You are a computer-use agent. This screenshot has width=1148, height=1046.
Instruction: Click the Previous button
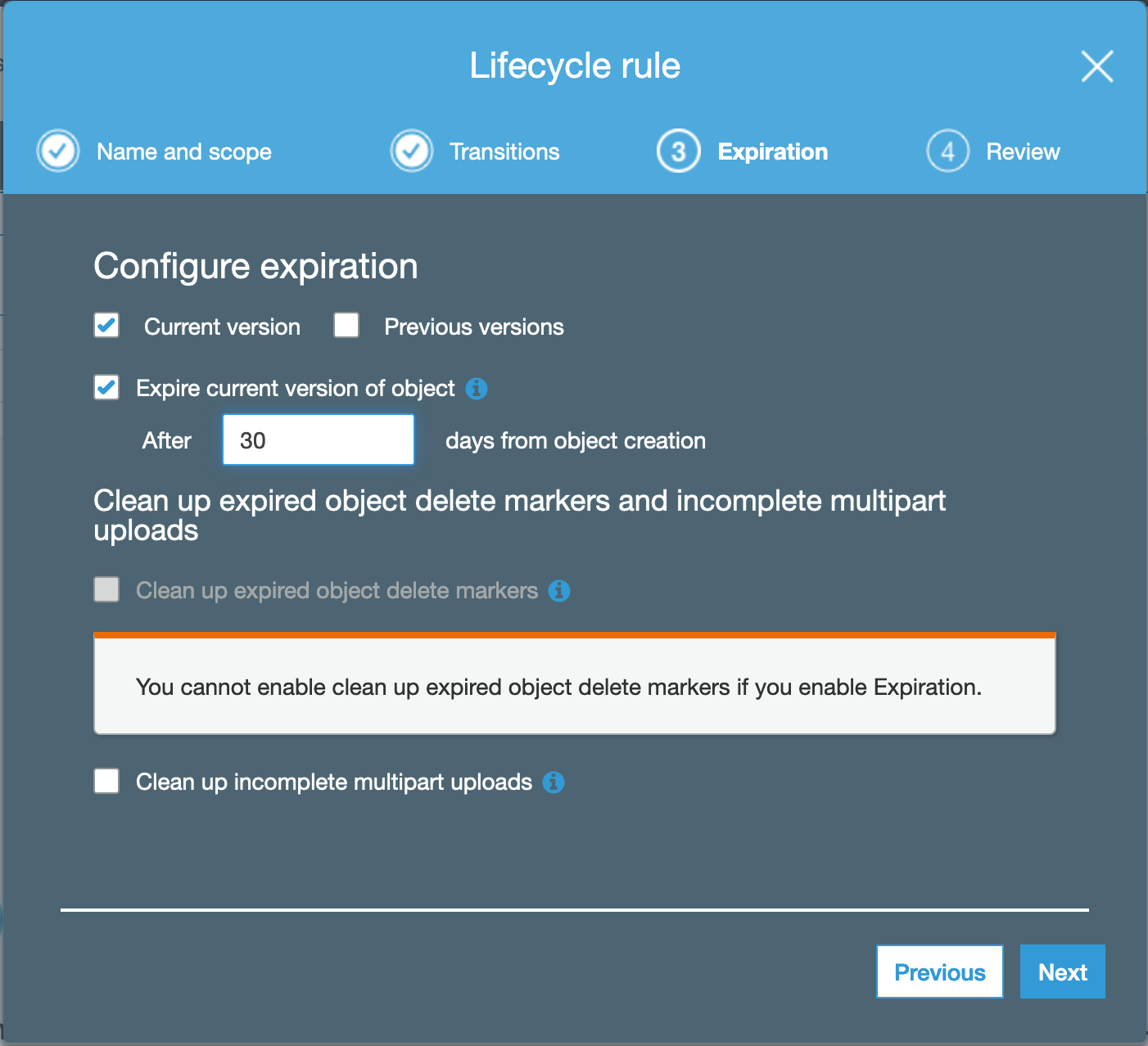pos(940,972)
